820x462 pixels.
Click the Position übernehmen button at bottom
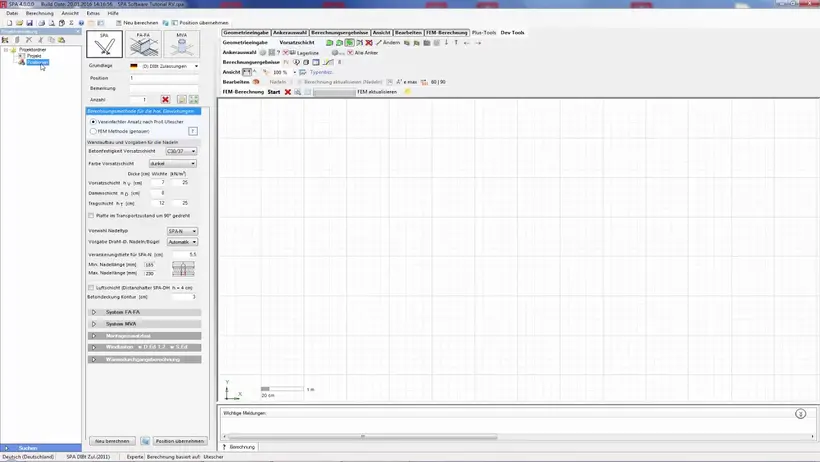tap(180, 441)
